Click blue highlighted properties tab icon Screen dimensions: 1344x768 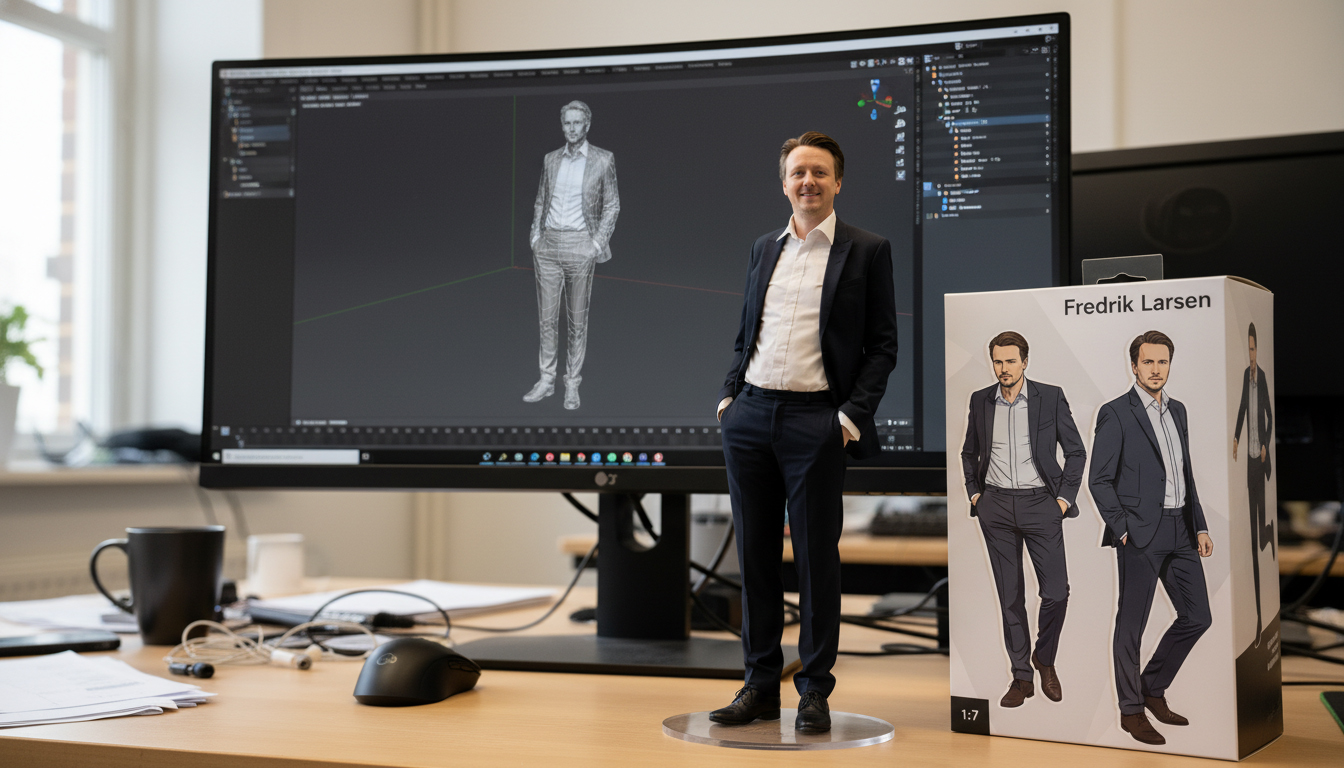[x=928, y=187]
